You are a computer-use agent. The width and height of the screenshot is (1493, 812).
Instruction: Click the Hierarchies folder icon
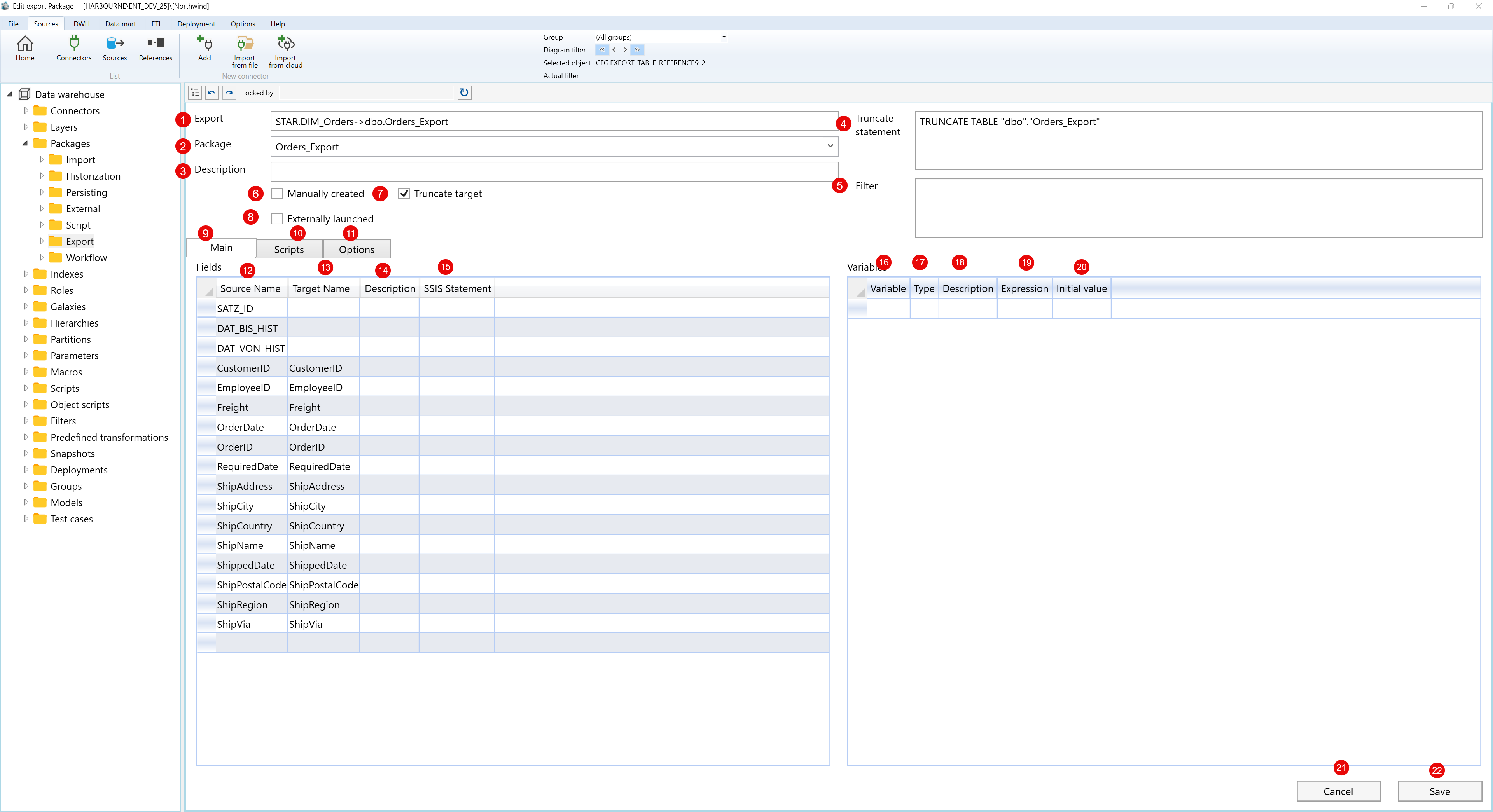pos(40,323)
